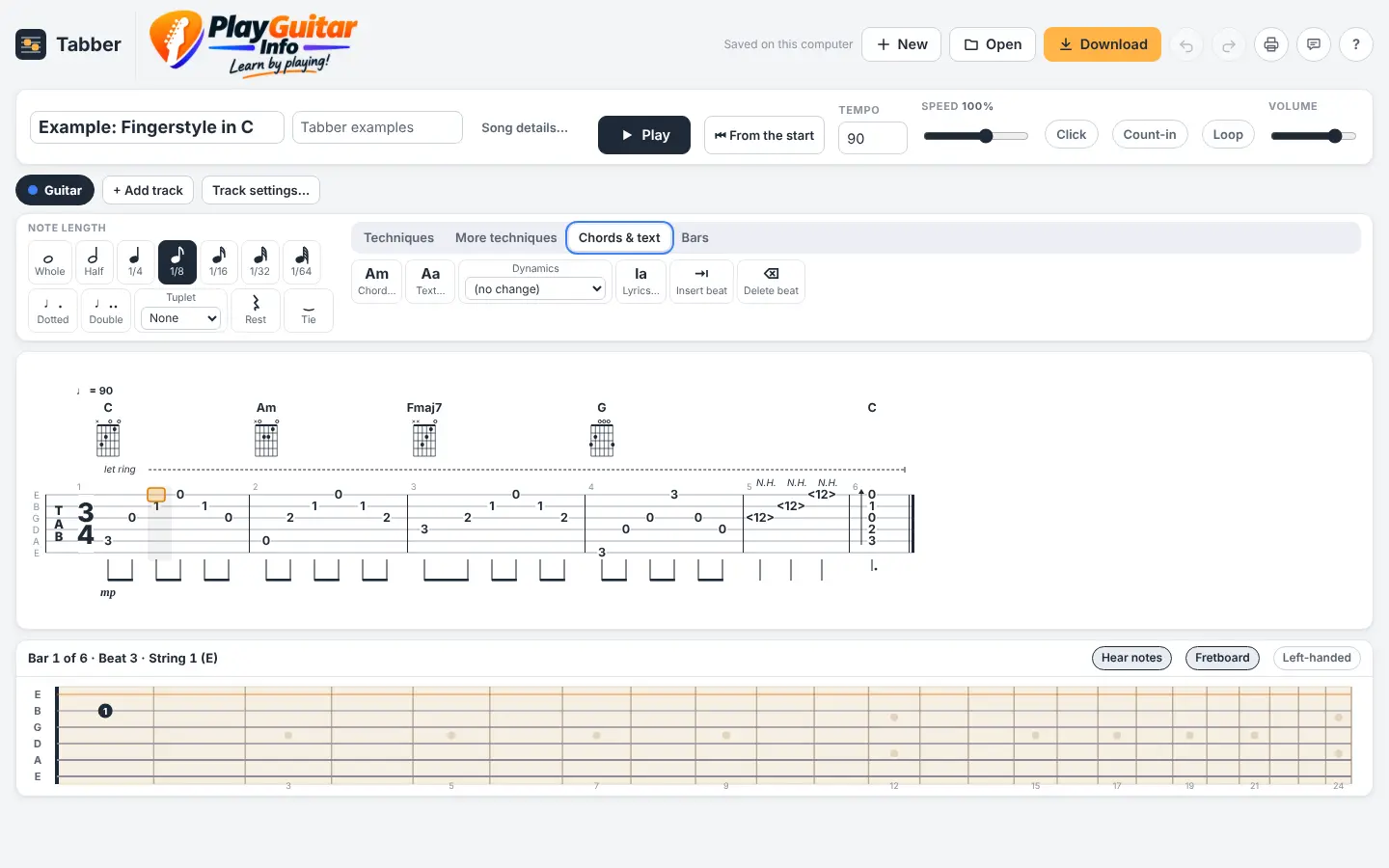1389x868 pixels.
Task: Click the first N.H. marking in bar 5
Action: [766, 482]
